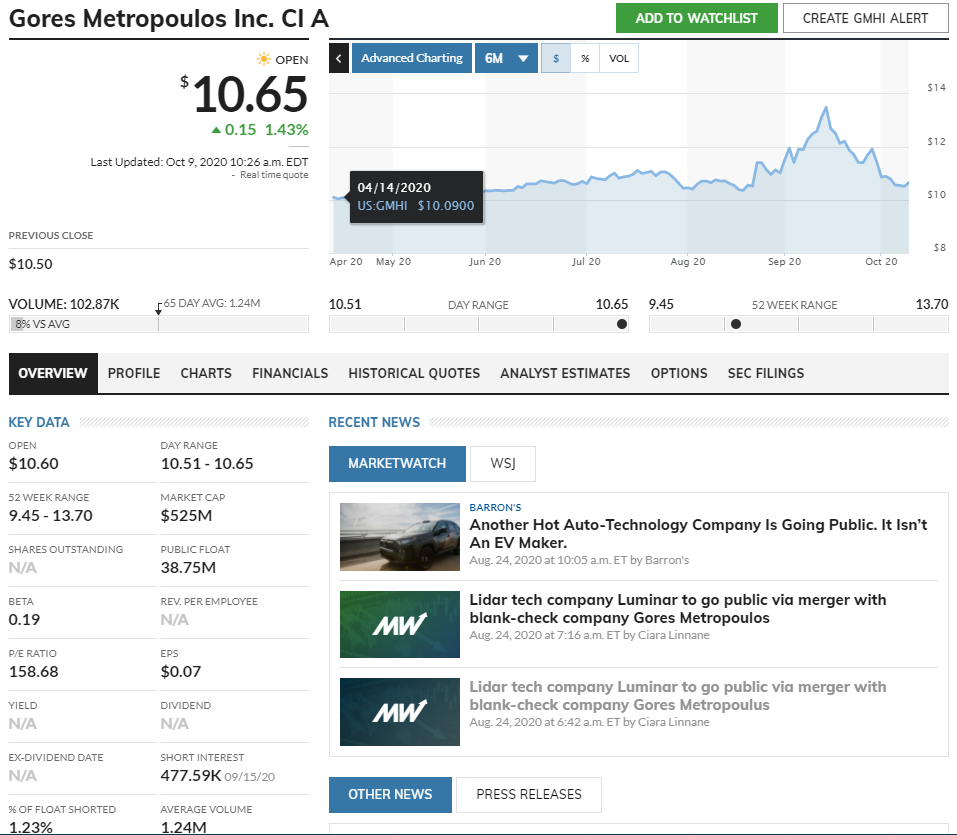The height and width of the screenshot is (835, 957).
Task: Open thumbnail for 7:16 a.m. Luminar article
Action: pyautogui.click(x=400, y=624)
